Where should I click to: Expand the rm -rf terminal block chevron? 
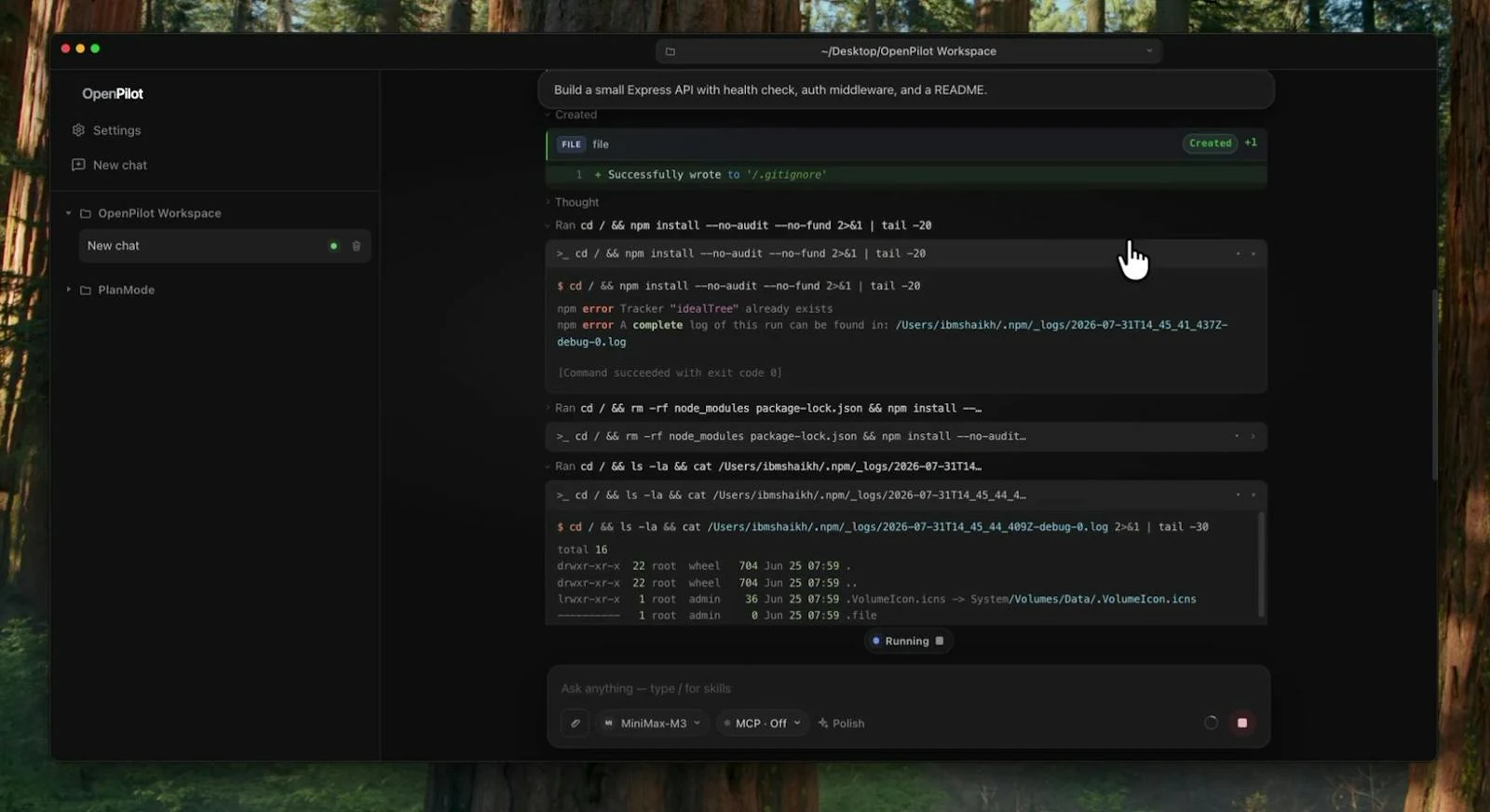[x=1253, y=436]
